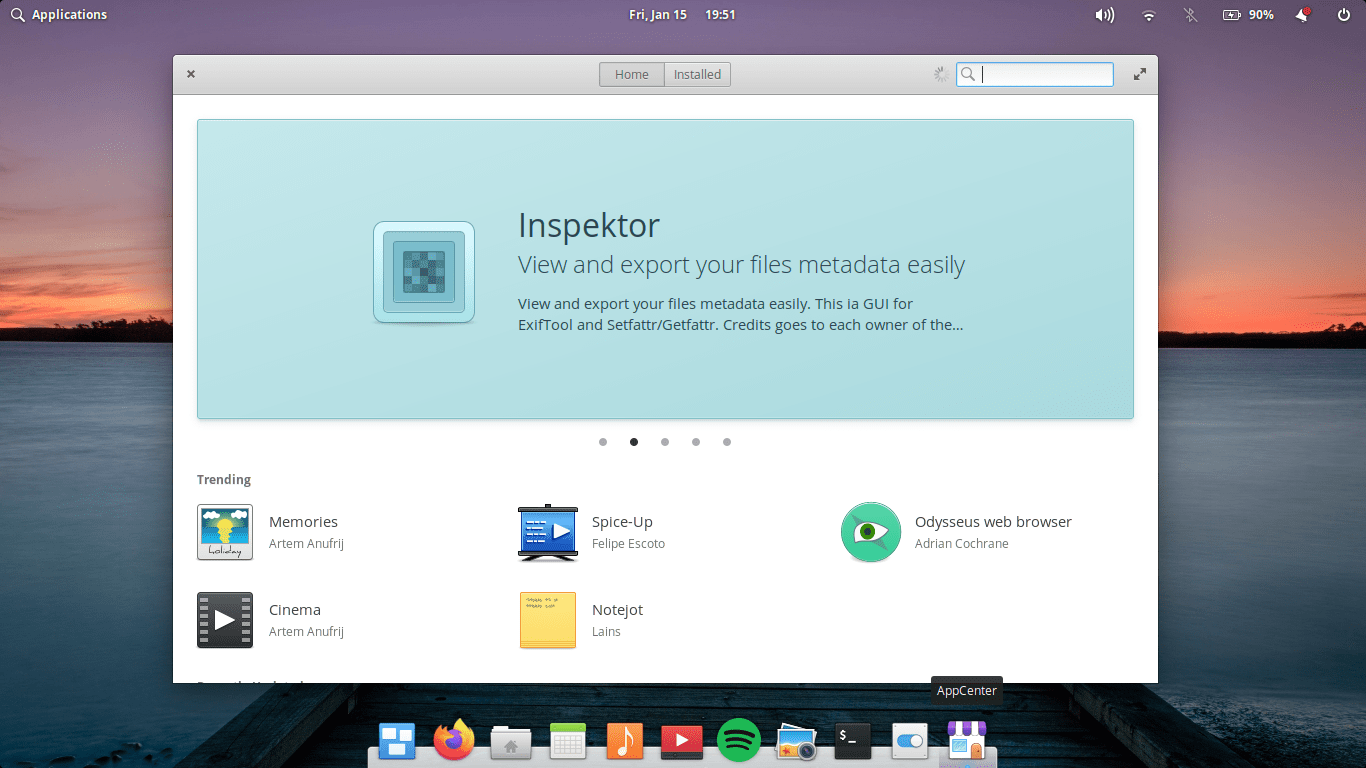Open System Settings from the dock
This screenshot has width=1366, height=768.
(910, 741)
